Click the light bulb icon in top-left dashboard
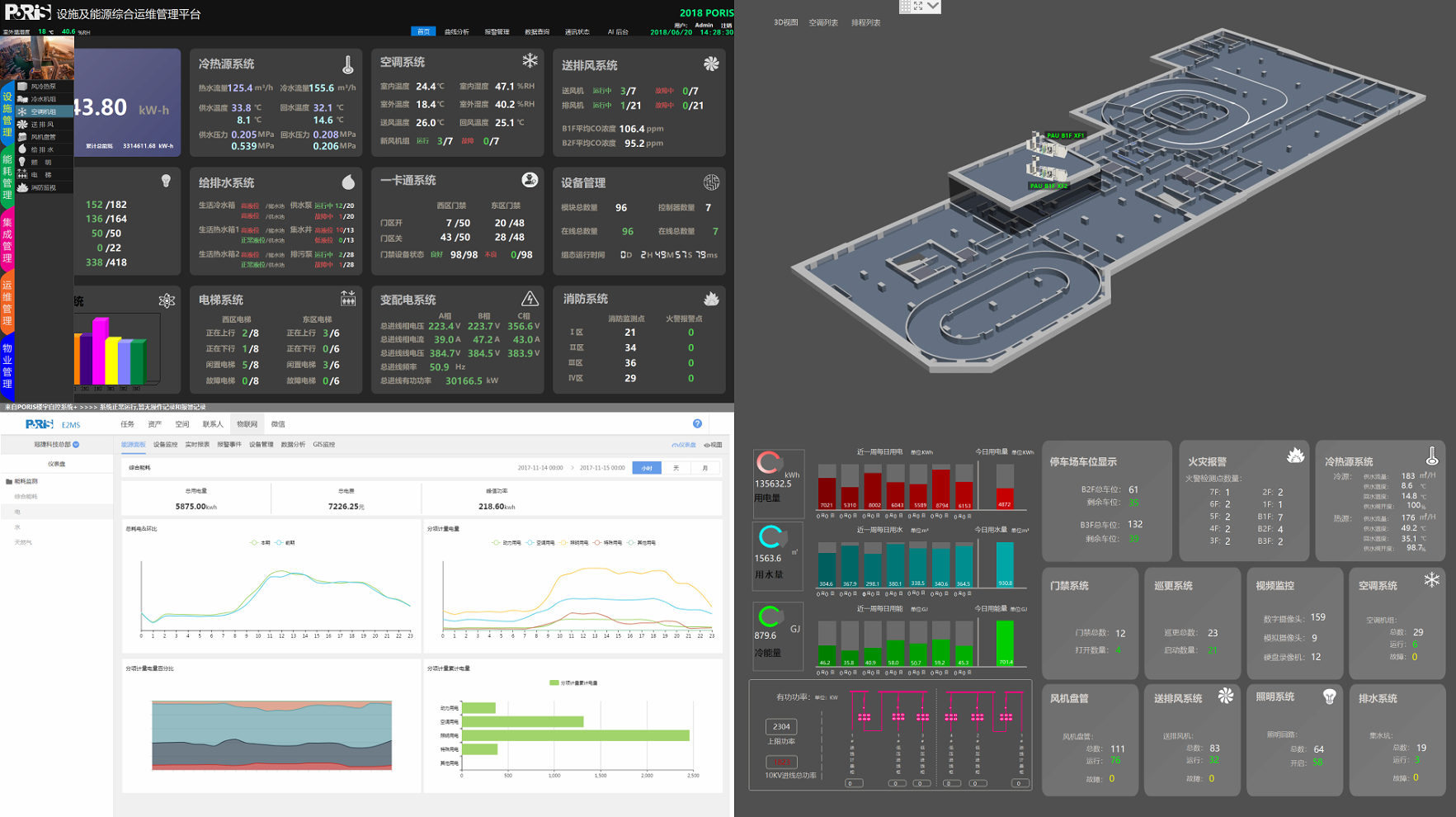Screen dimensions: 1456x817 (166, 181)
